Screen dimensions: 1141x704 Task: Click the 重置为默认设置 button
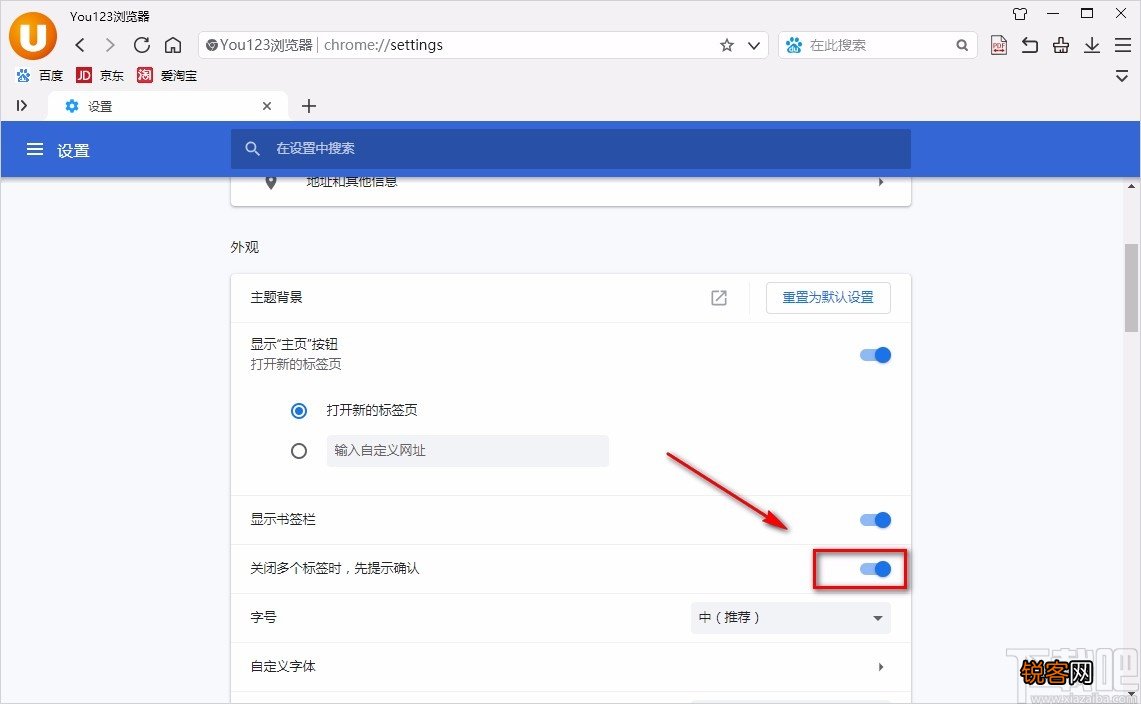[x=828, y=297]
